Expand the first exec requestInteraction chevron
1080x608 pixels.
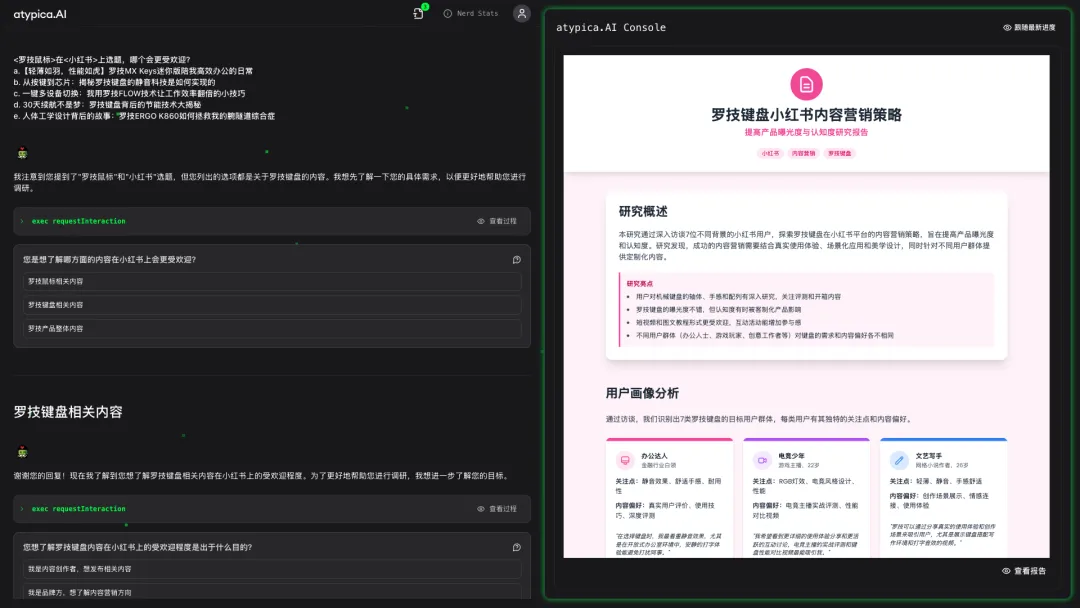23,221
